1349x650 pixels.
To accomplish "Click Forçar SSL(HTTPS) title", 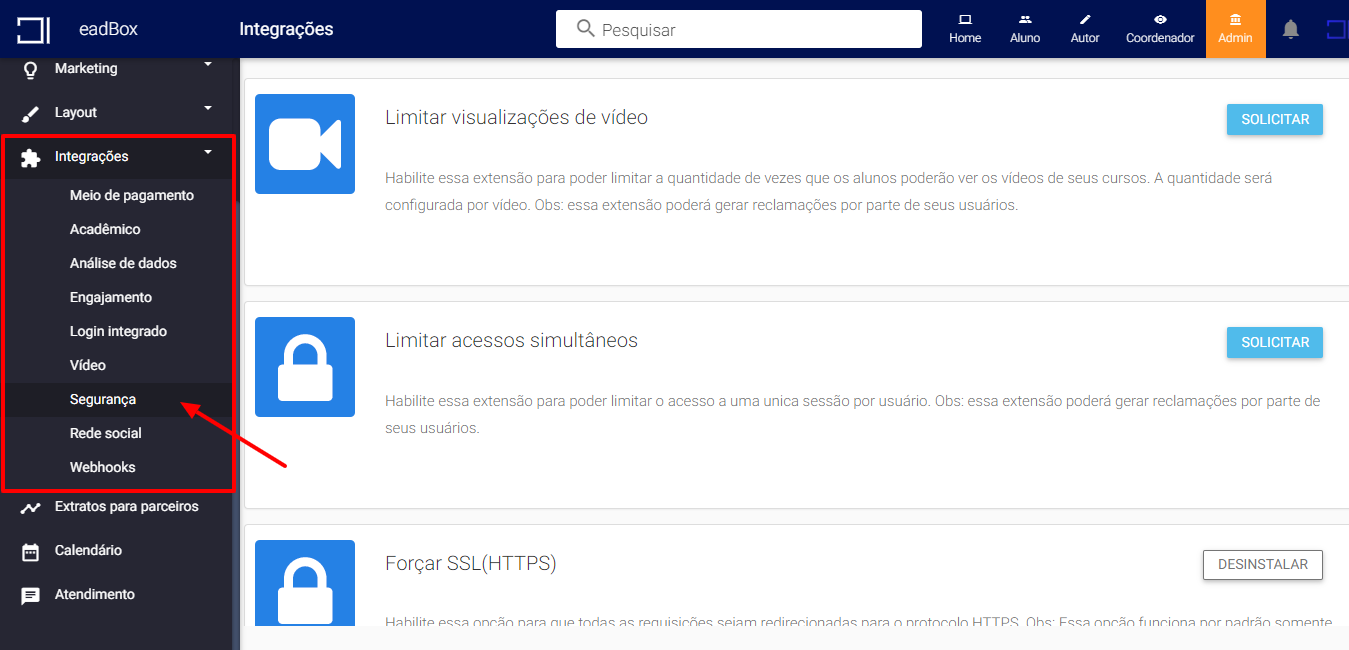I will coord(470,563).
